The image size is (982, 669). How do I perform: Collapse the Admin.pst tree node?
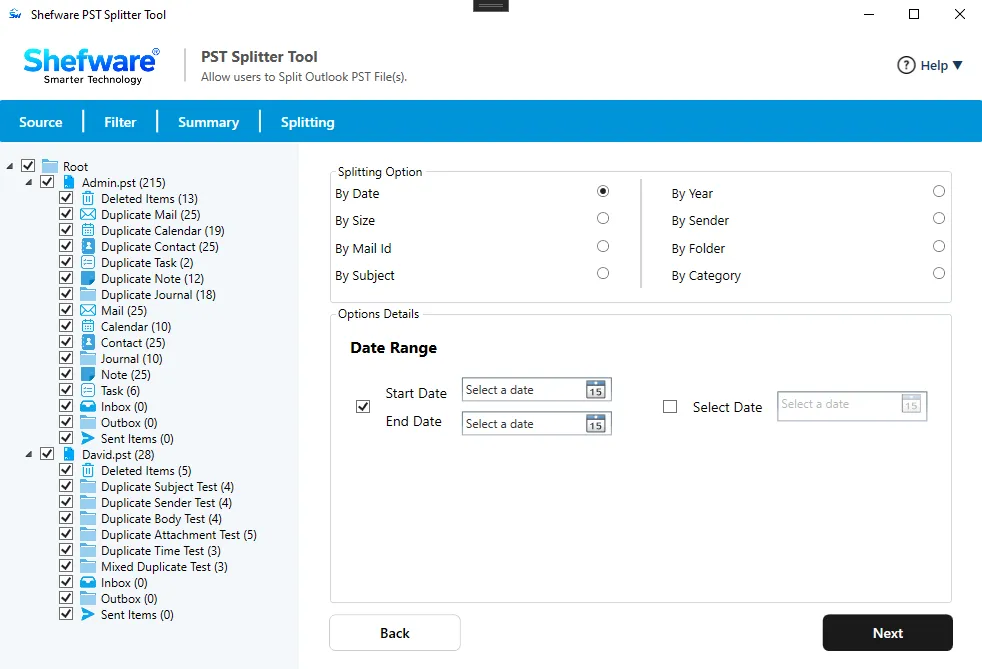29,182
